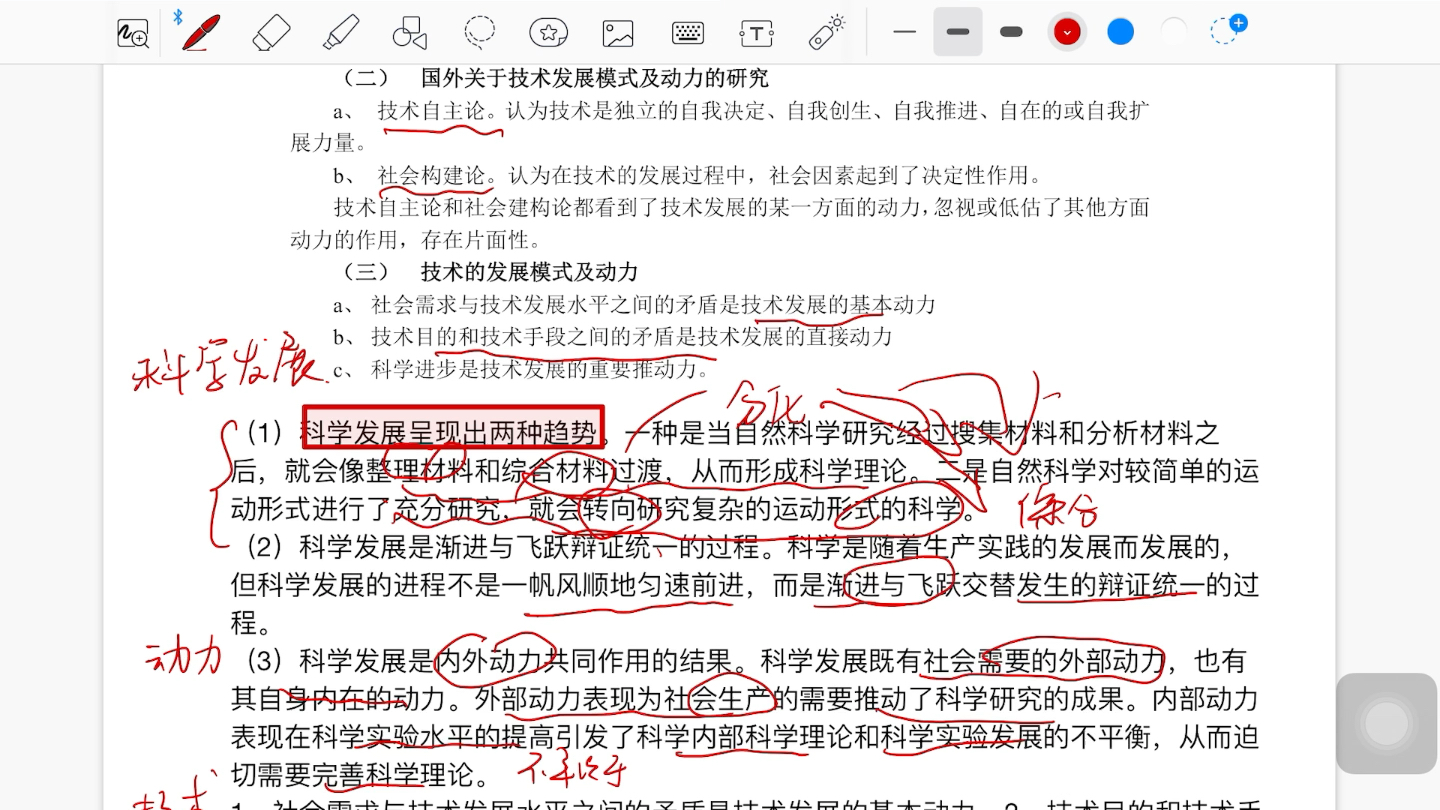Choose the thick stroke width
This screenshot has width=1440, height=810.
point(1011,32)
